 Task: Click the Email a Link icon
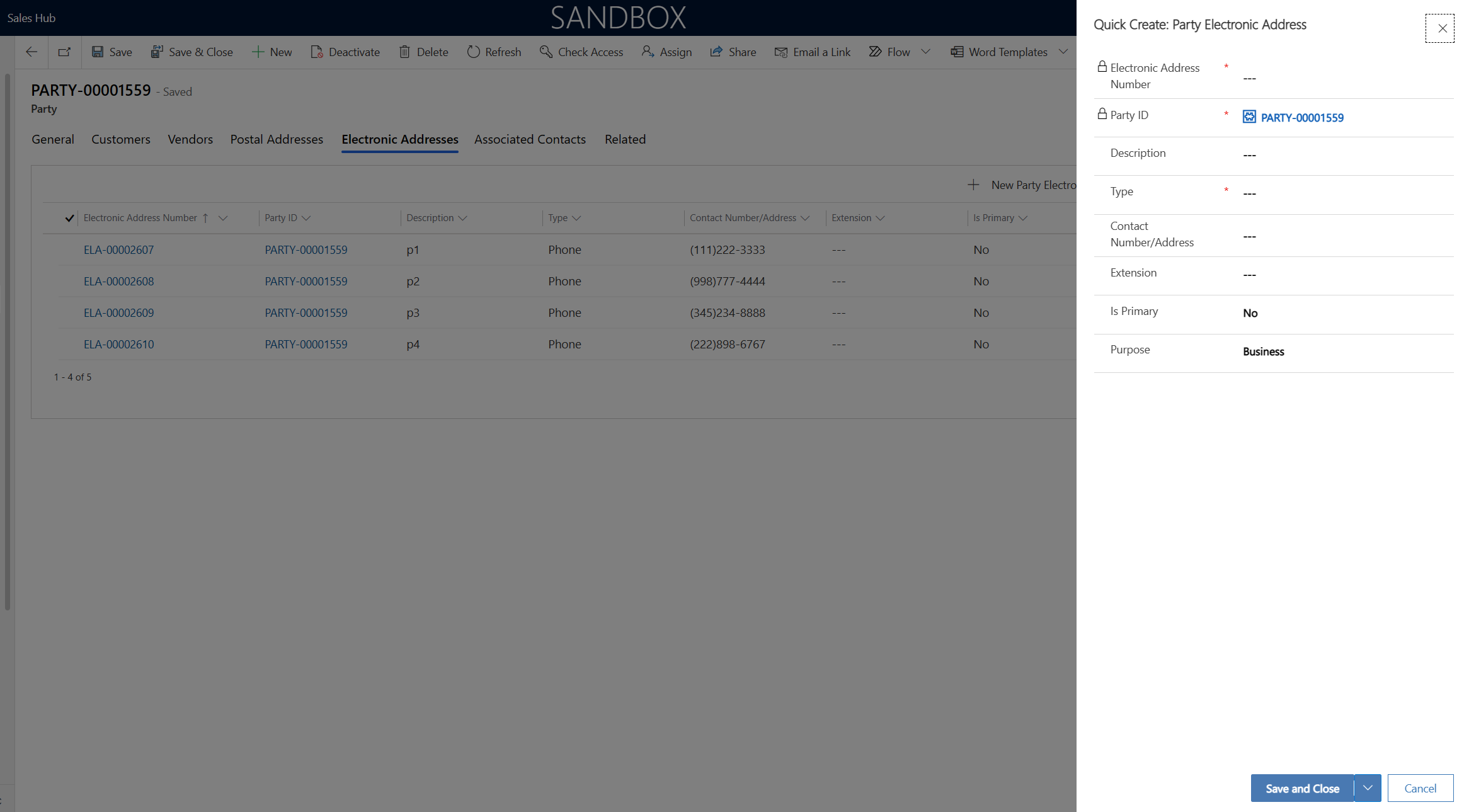point(779,51)
